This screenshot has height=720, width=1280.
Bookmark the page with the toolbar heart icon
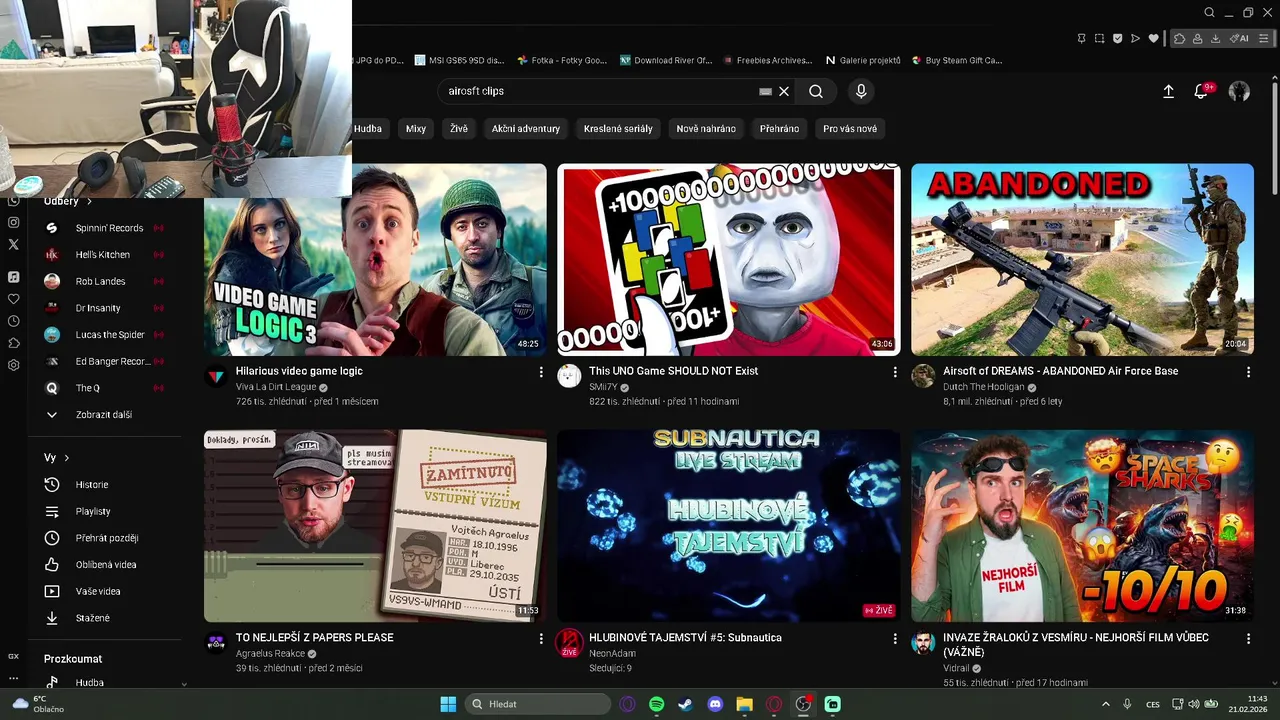pos(1153,38)
